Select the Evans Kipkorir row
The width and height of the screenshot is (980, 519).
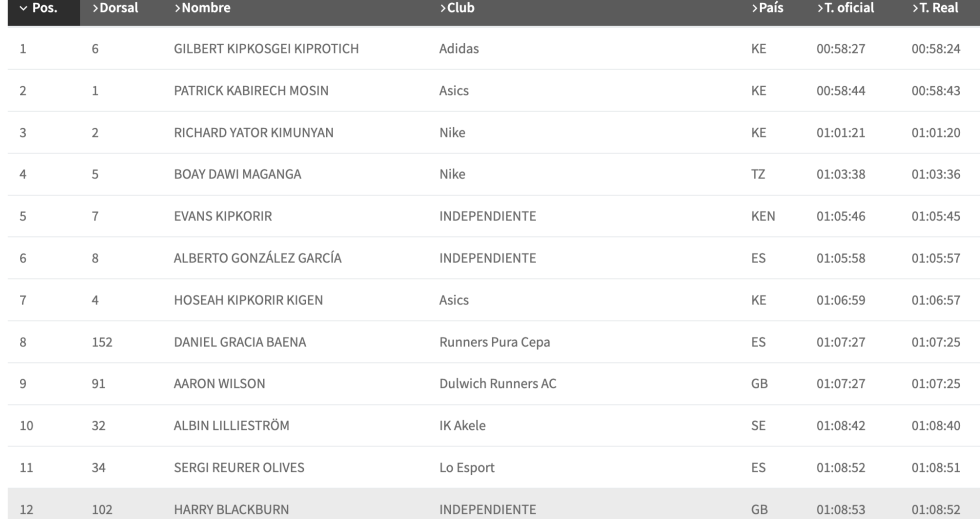(222, 216)
